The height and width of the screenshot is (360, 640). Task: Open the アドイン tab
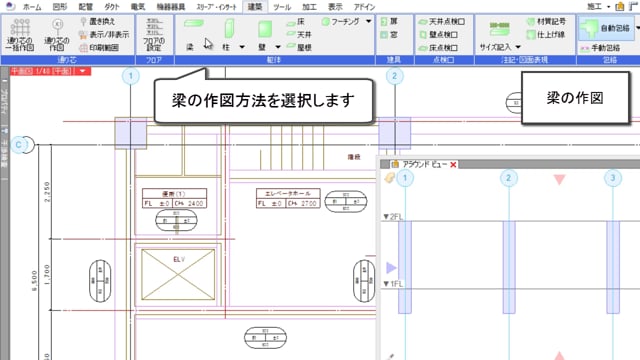(x=364, y=7)
